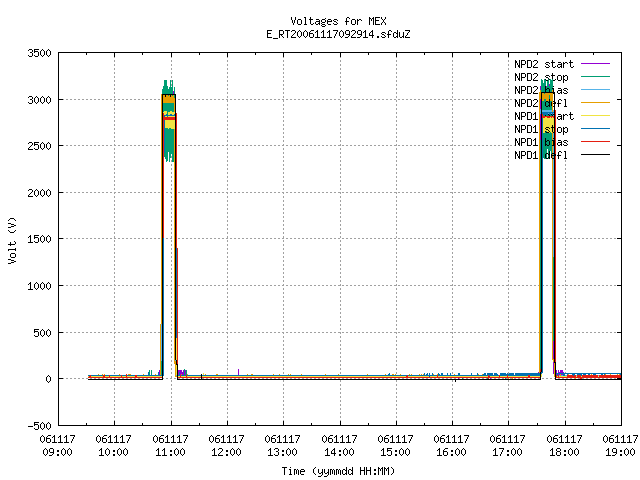Click the 19:00 time tick label
This screenshot has width=640, height=480.
point(620,453)
